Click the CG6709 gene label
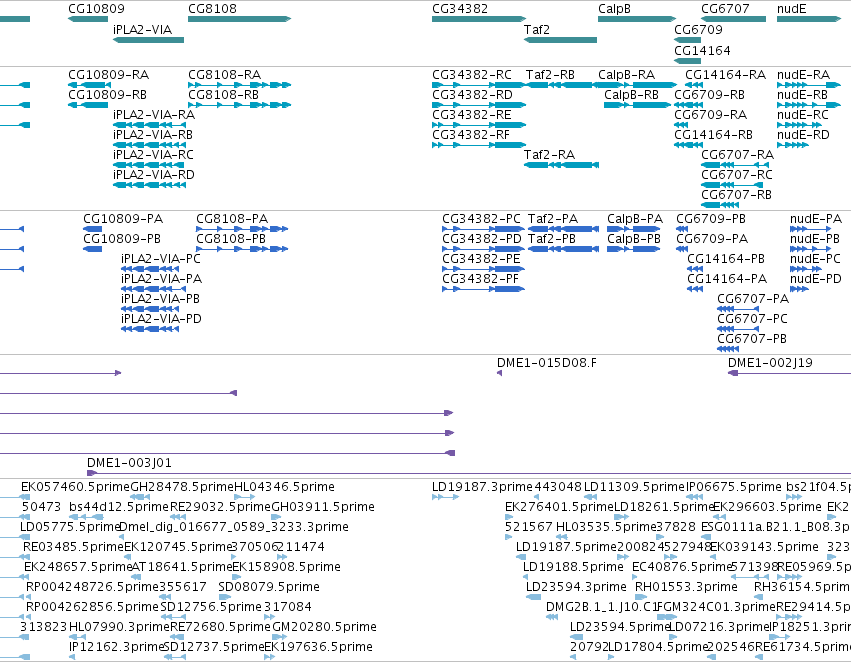The image size is (851, 662). point(698,29)
